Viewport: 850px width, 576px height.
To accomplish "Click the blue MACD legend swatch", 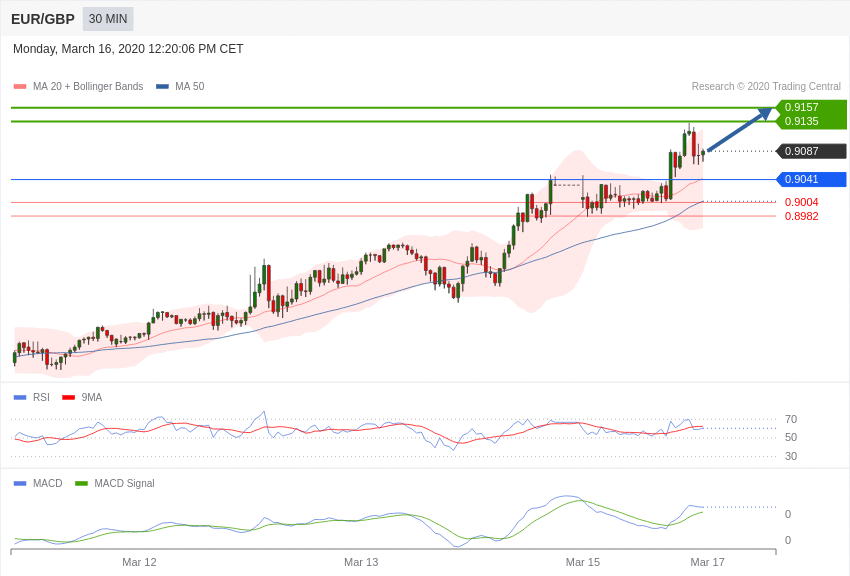I will pyautogui.click(x=20, y=483).
